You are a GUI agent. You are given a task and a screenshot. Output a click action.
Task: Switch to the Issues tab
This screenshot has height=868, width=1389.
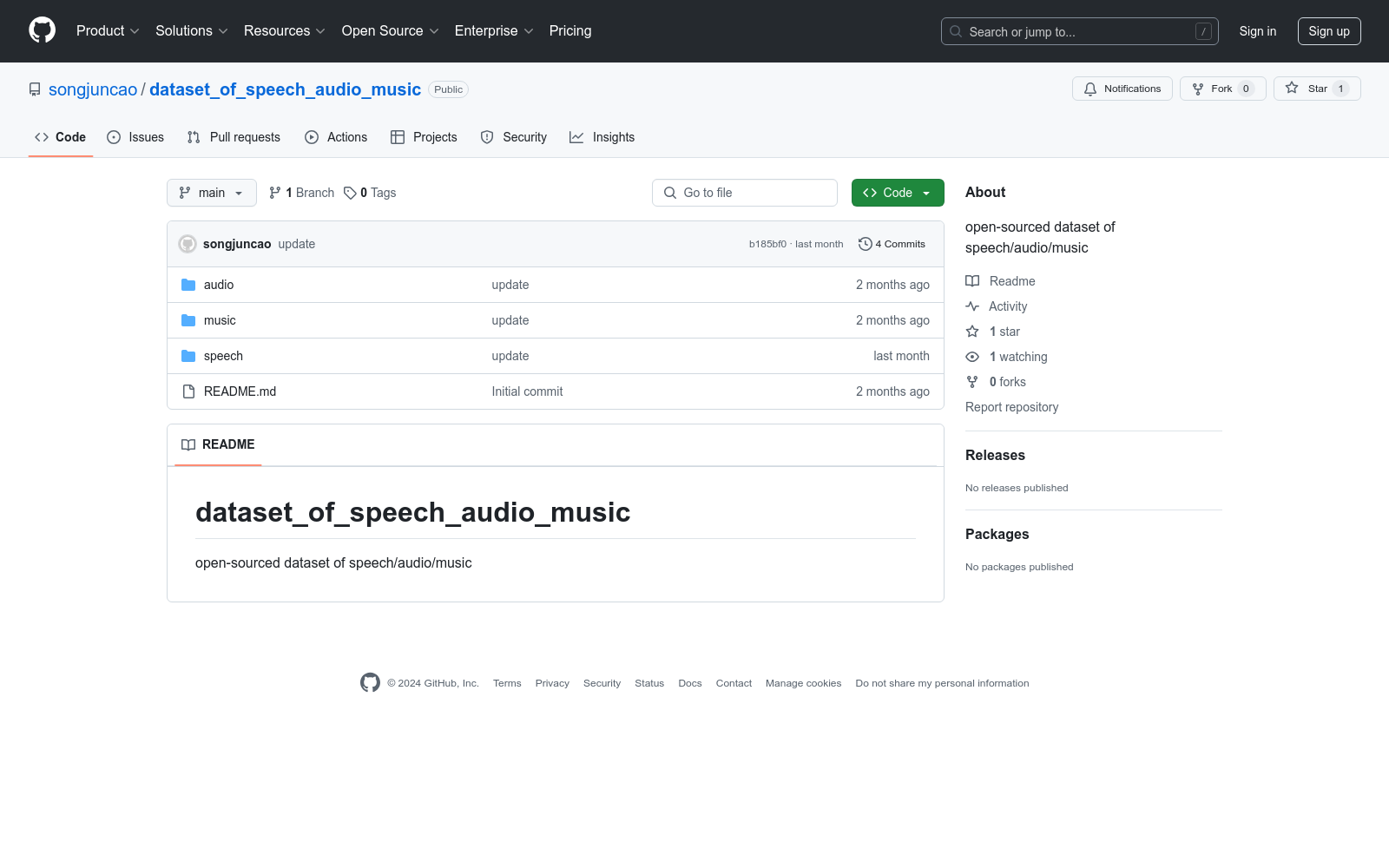tap(135, 137)
